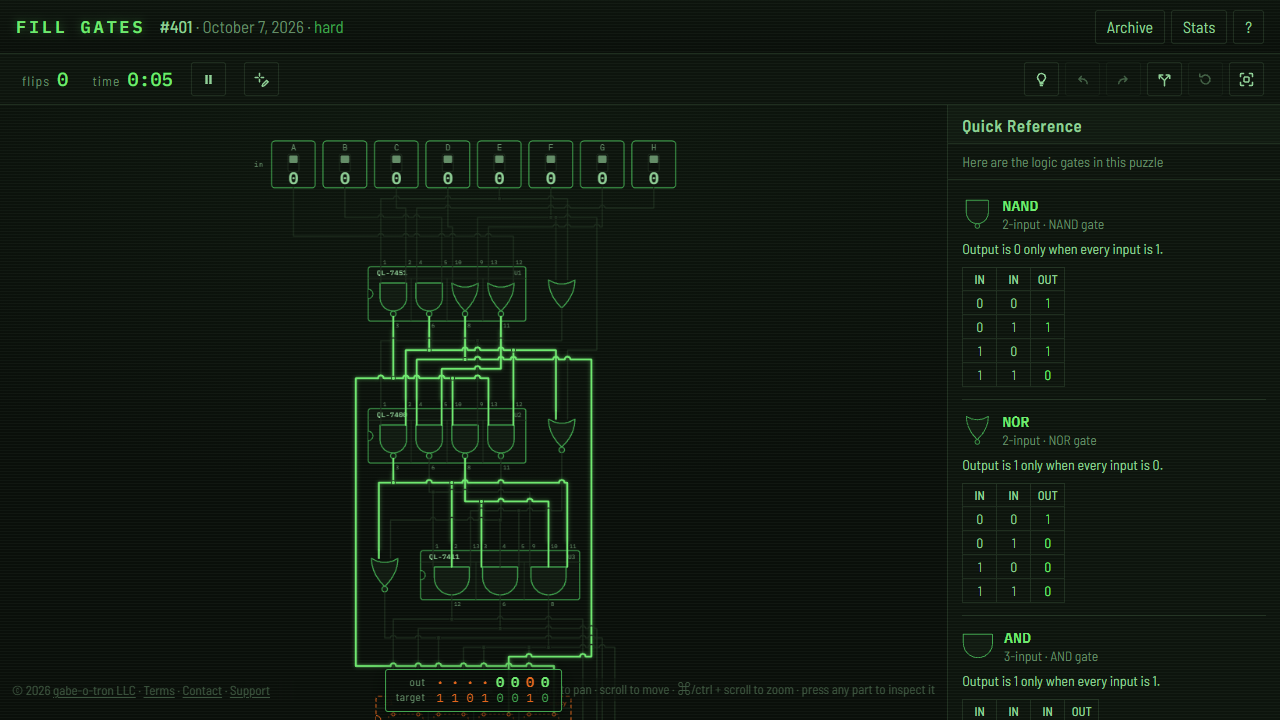Screen dimensions: 1280x720
Task: Click the NOR gate icon in Quick Reference
Action: coord(977,430)
